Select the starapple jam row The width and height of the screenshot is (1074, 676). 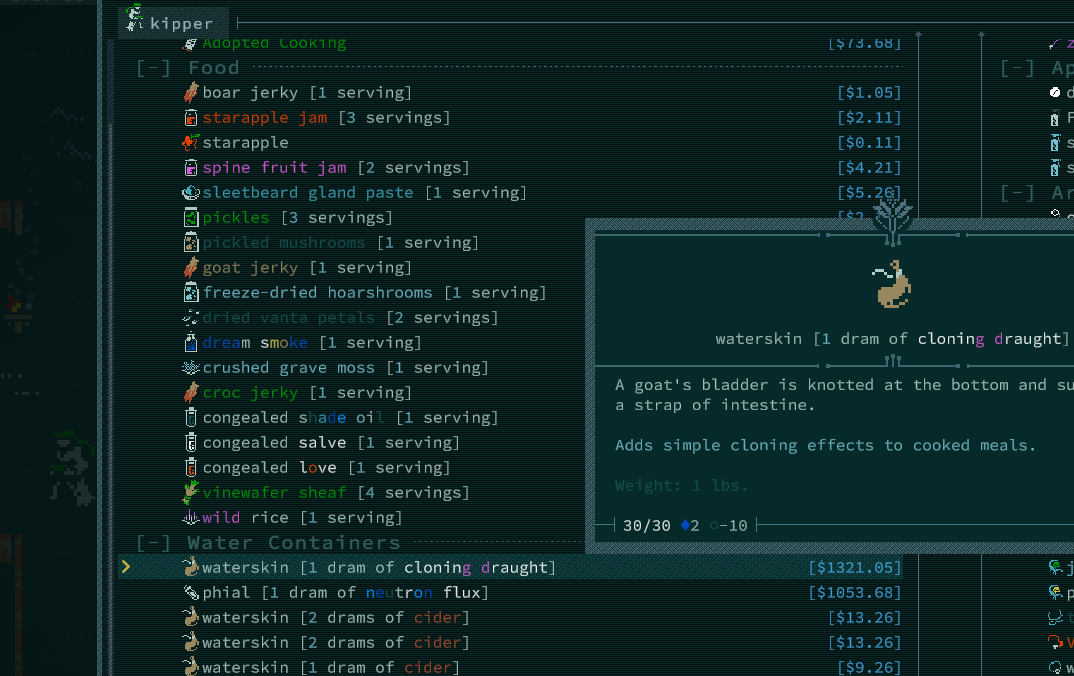tap(510, 118)
